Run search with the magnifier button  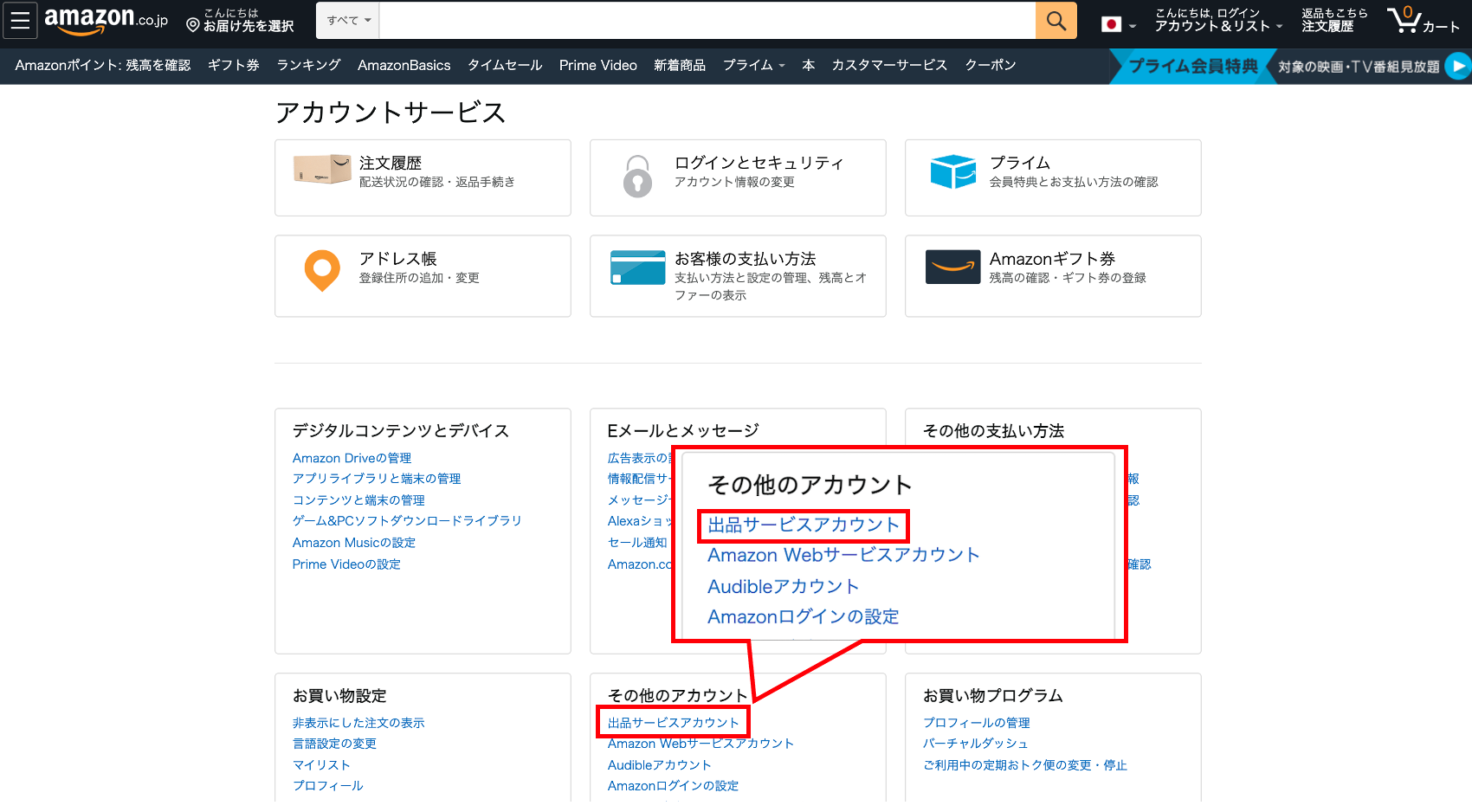click(1056, 20)
